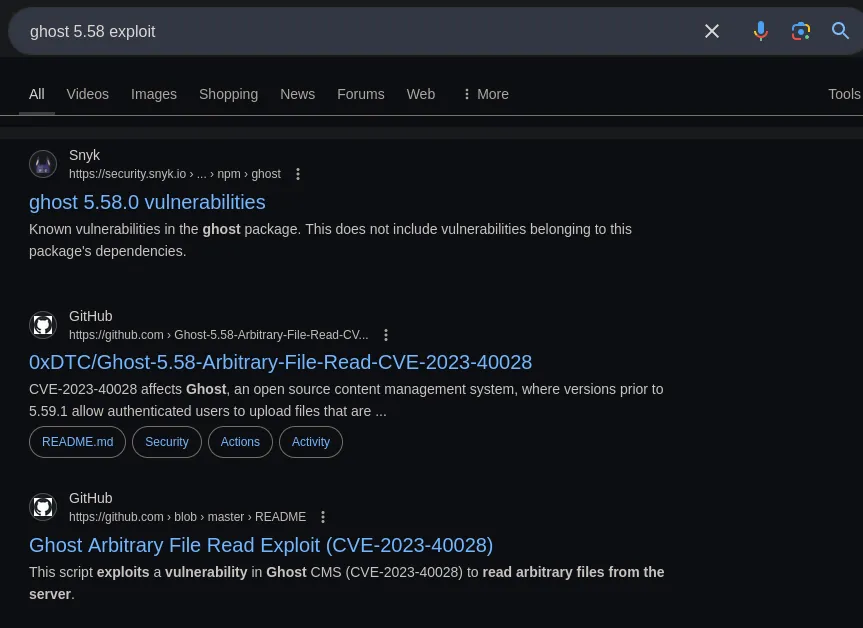Open ghost 5.58.0 vulnerabilities link
This screenshot has width=863, height=628.
click(x=147, y=202)
